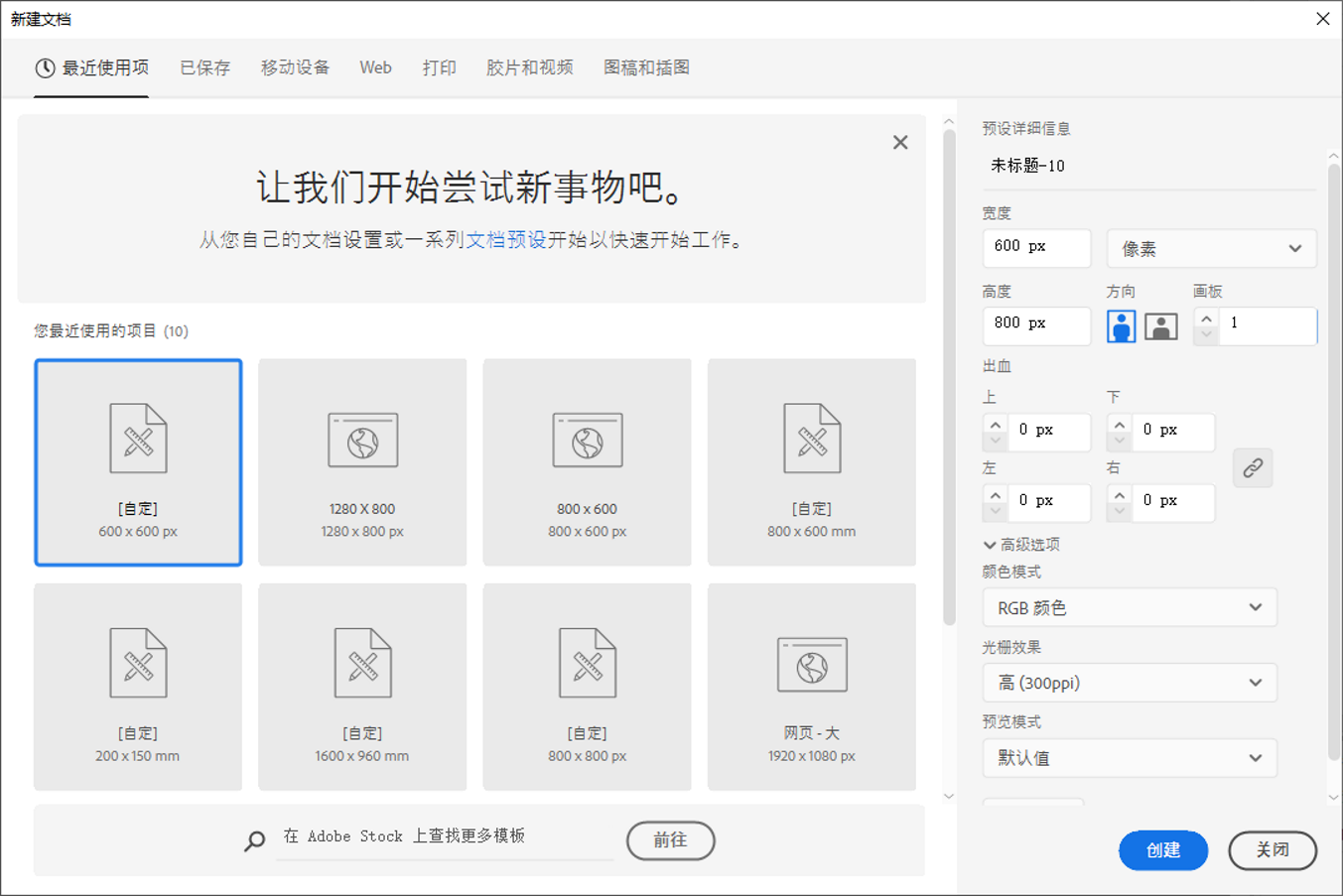Click the link chain icon for bleed values
The width and height of the screenshot is (1343, 896).
tap(1253, 467)
